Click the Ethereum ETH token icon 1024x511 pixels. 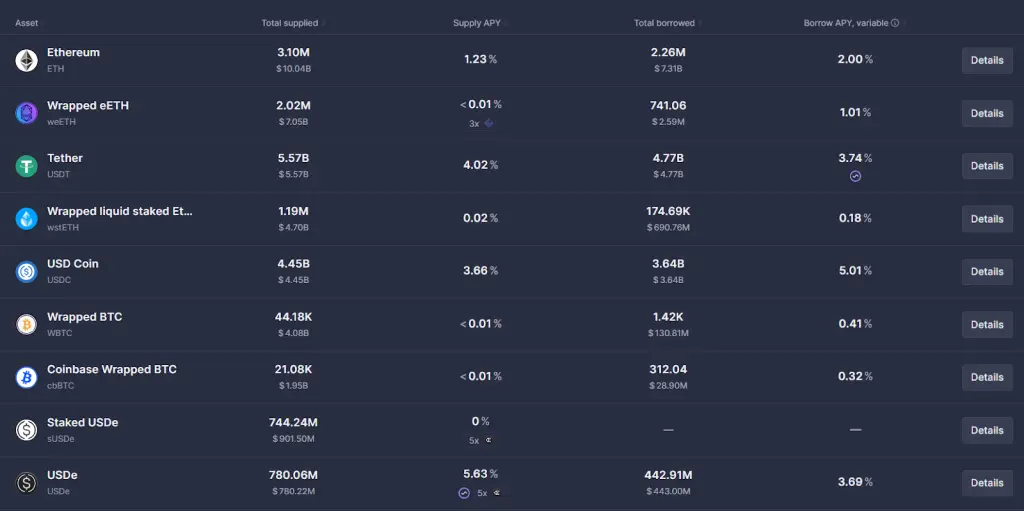point(26,61)
